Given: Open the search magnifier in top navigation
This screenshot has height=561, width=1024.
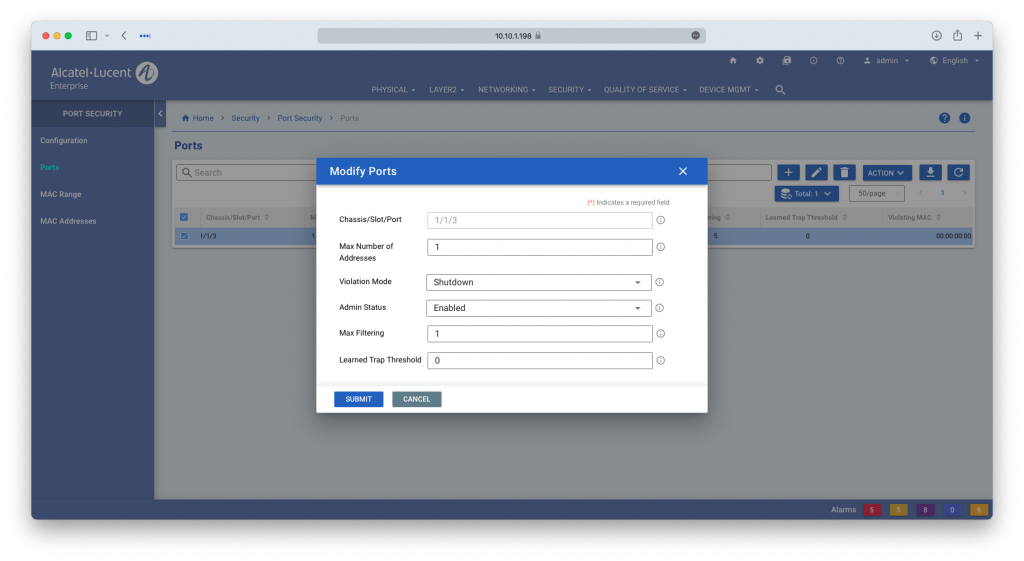Looking at the screenshot, I should pyautogui.click(x=780, y=90).
